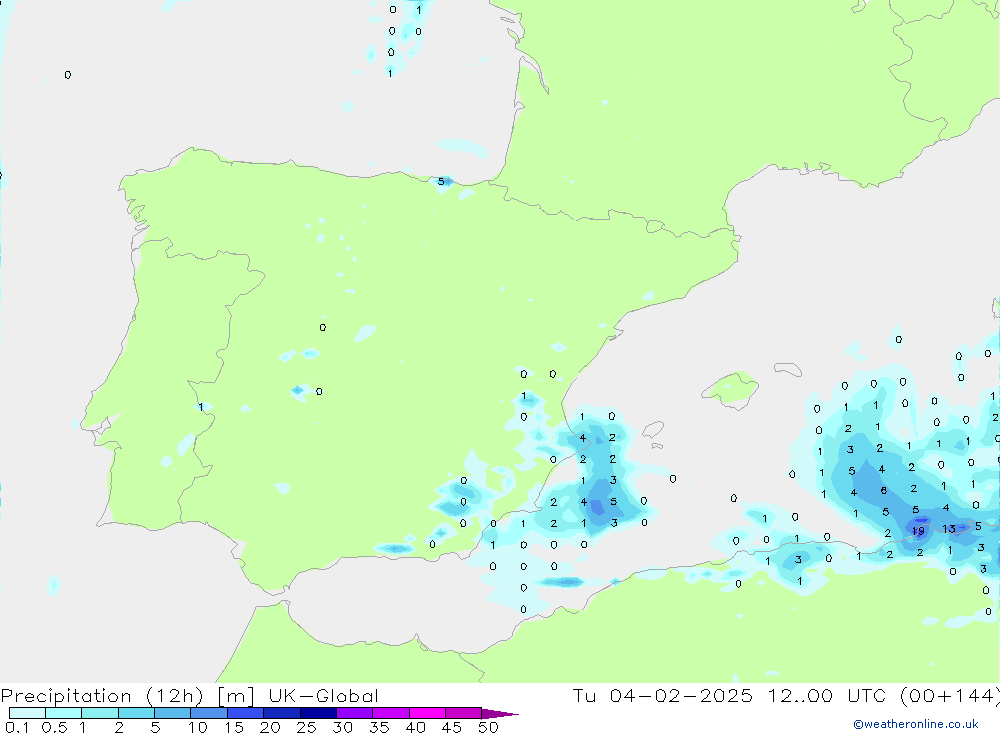Click the legend label '50'

tap(488, 727)
